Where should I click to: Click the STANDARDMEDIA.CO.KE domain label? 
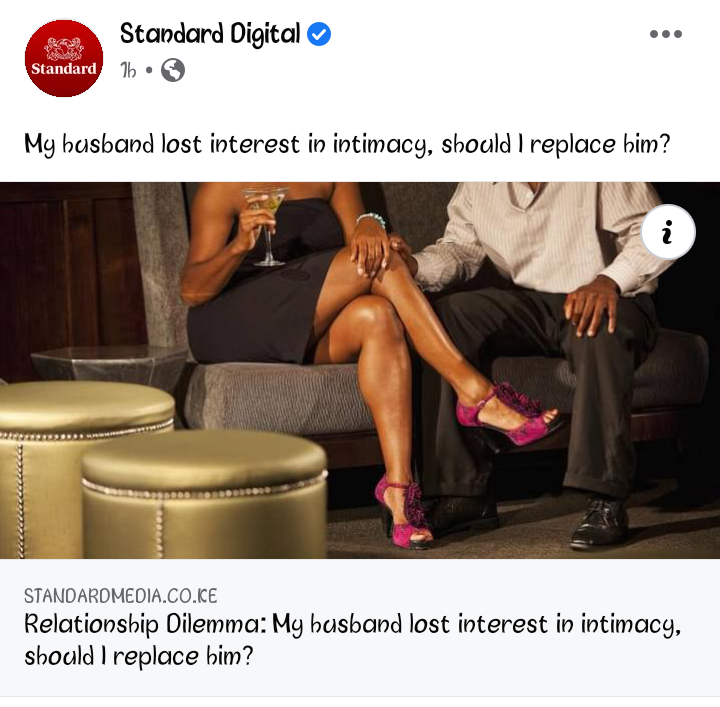click(x=120, y=596)
